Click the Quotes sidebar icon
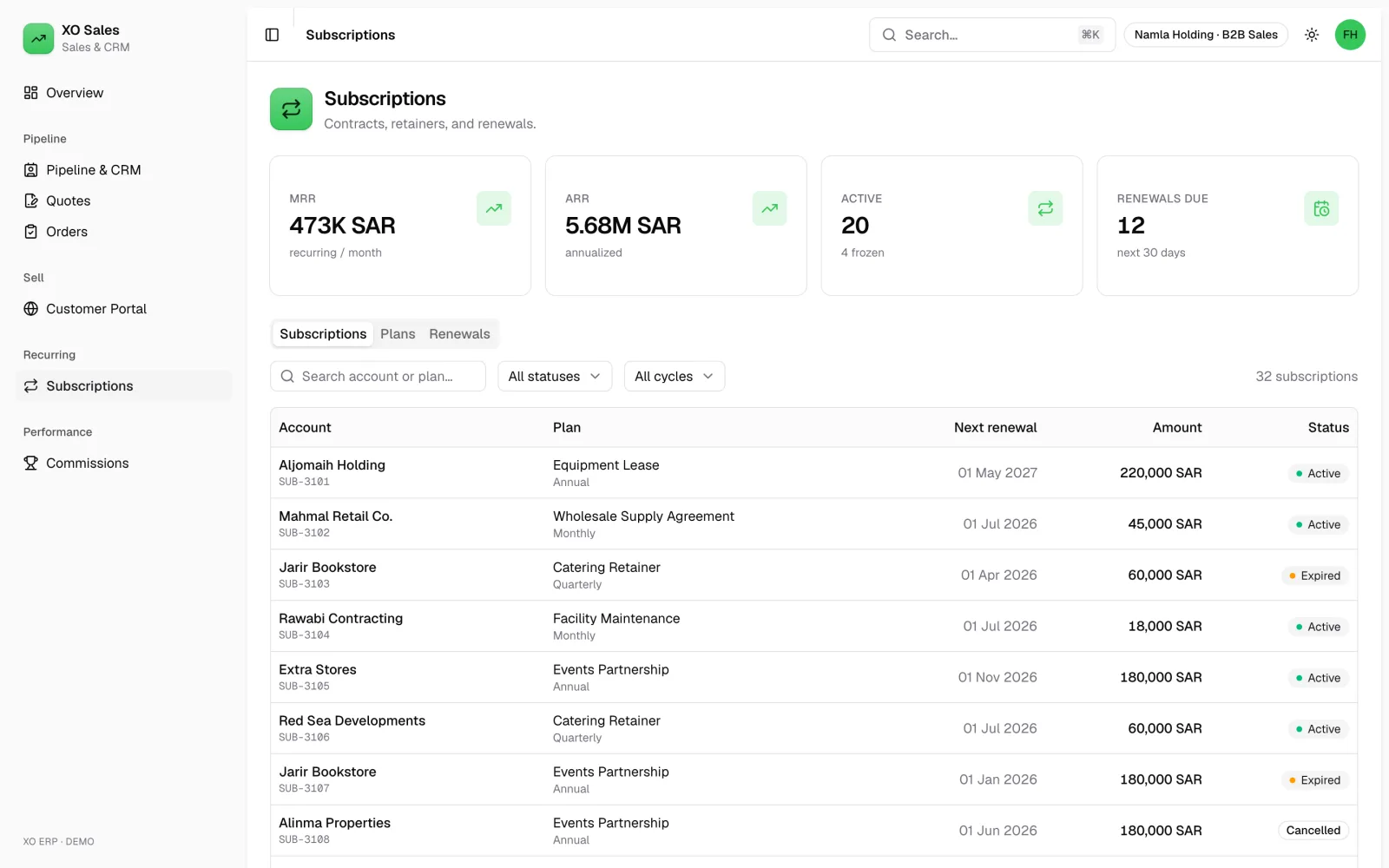 31,201
